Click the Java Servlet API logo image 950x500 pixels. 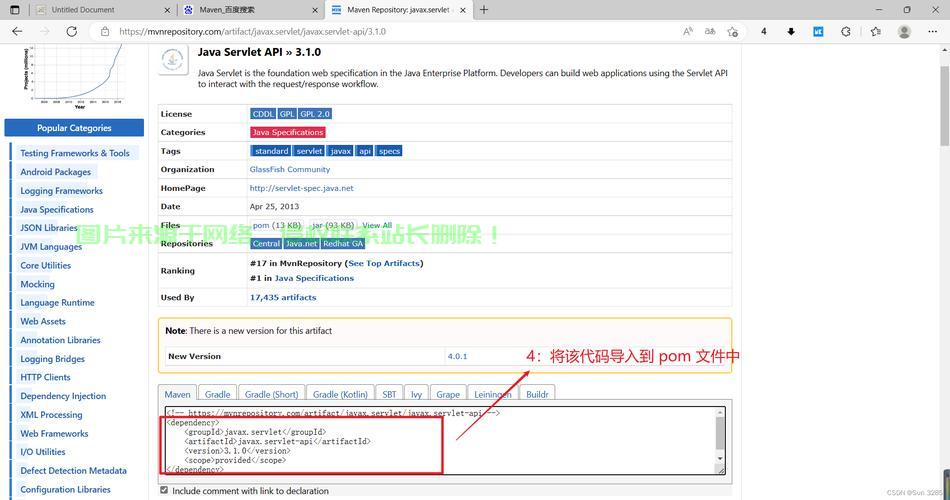(173, 60)
